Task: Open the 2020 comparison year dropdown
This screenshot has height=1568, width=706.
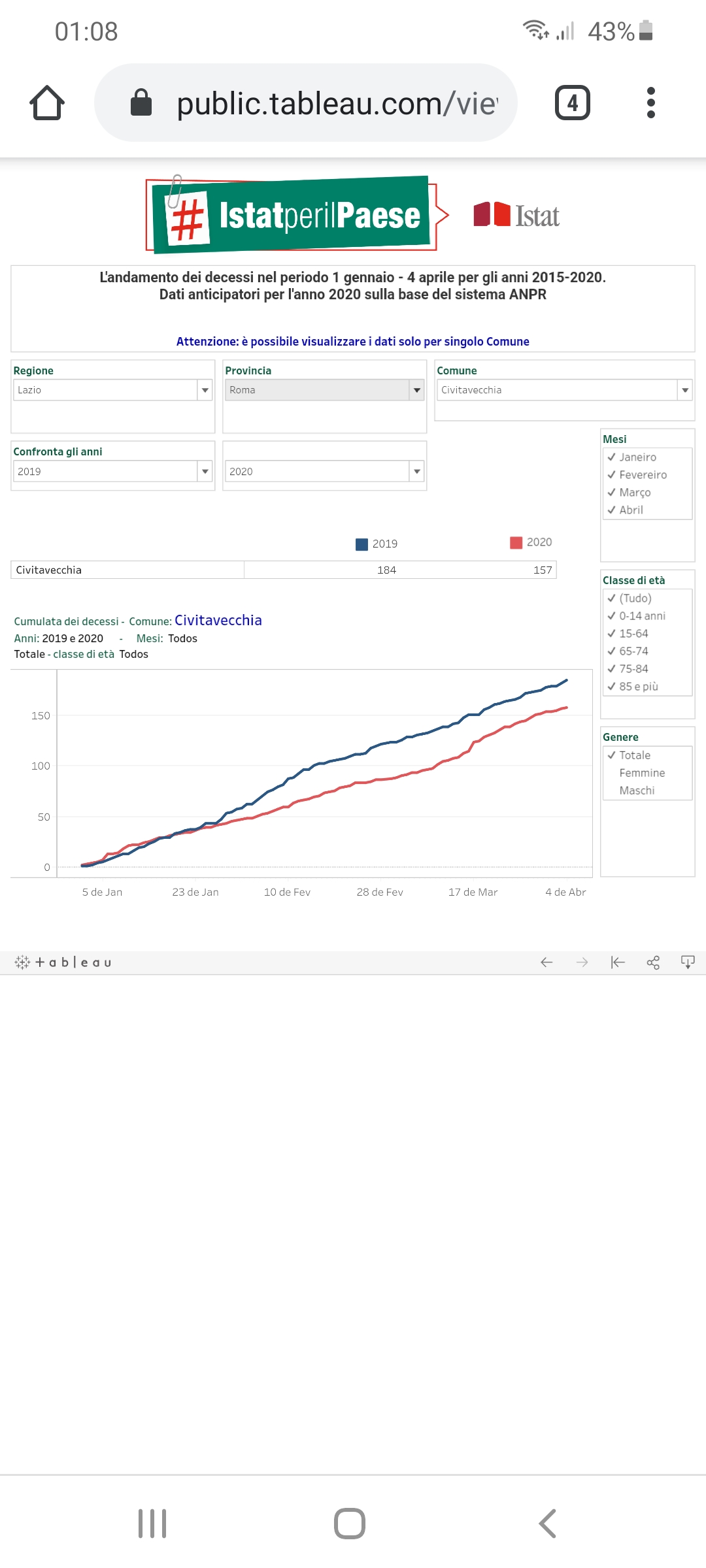Action: tap(416, 472)
